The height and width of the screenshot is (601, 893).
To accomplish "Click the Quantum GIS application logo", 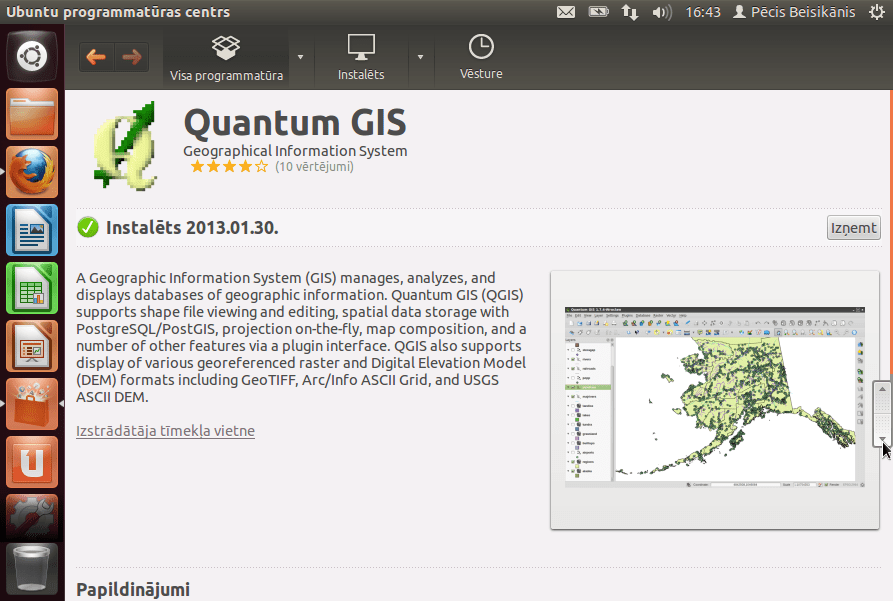I will [x=125, y=145].
